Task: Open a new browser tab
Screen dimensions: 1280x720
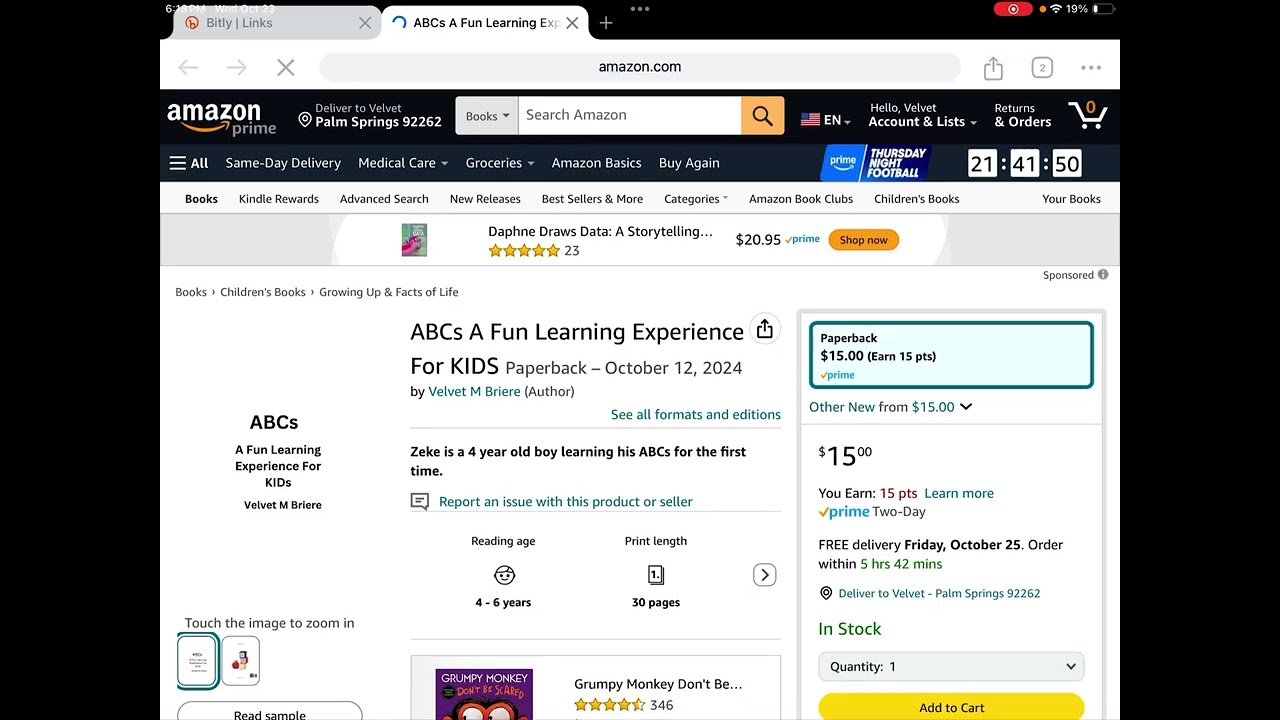Action: (x=606, y=23)
